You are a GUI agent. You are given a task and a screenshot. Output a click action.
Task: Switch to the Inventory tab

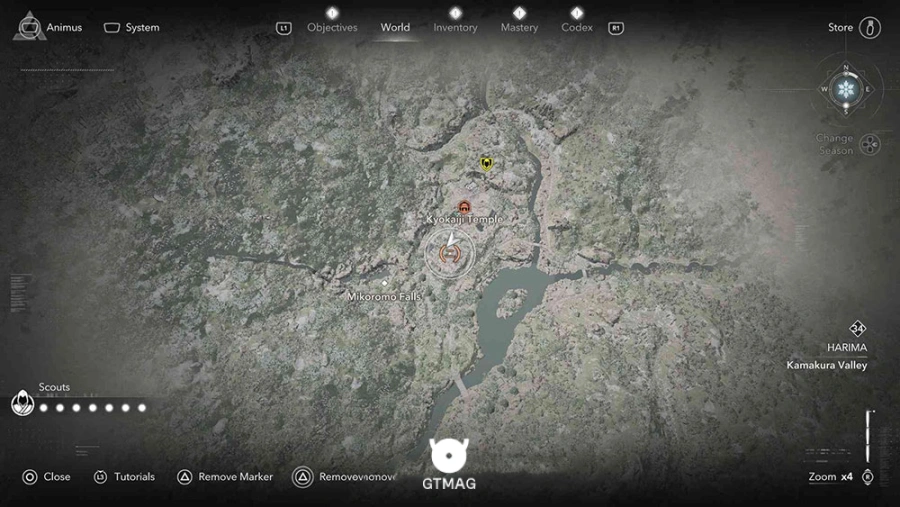coord(455,27)
